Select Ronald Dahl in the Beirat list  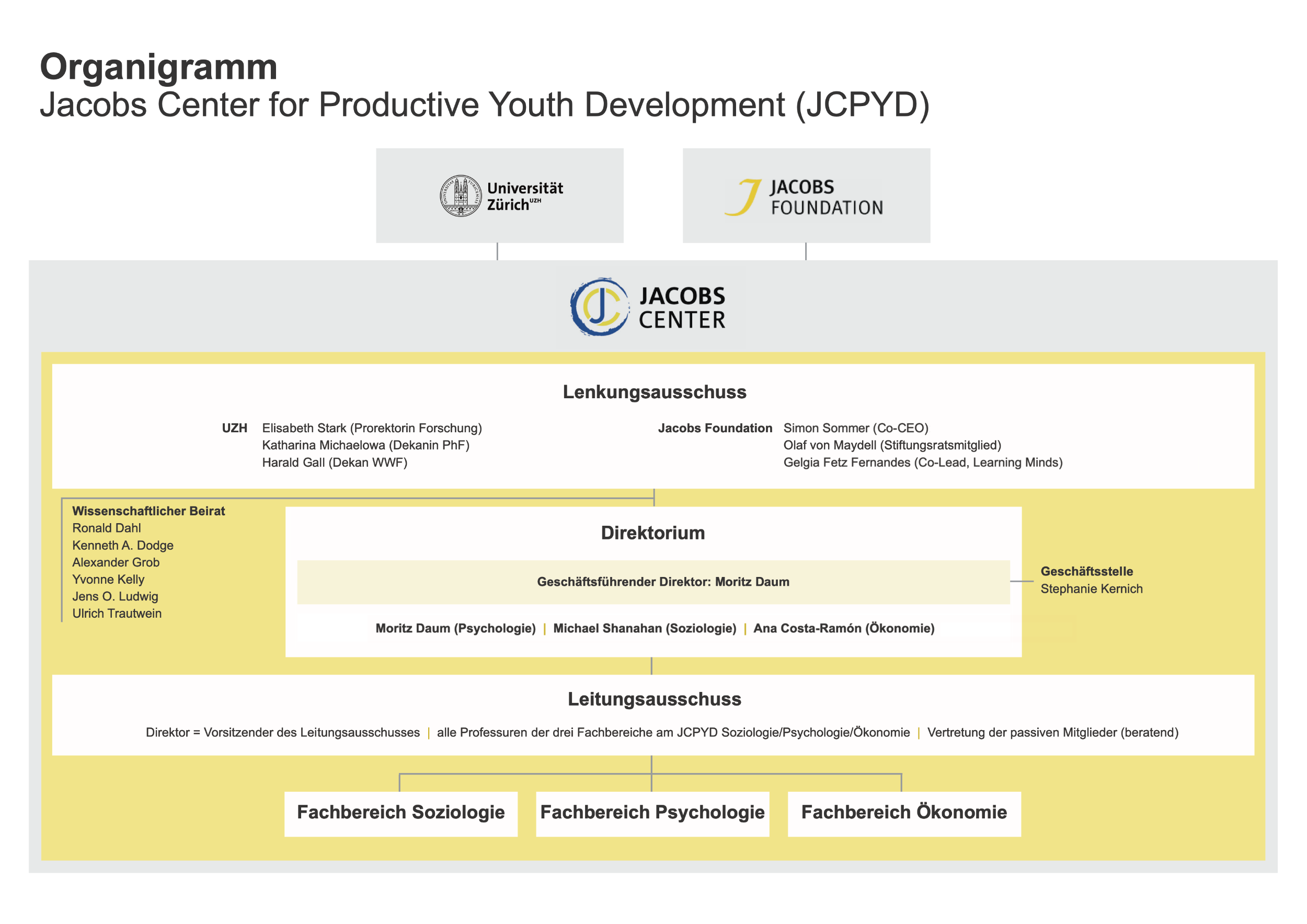pos(107,528)
